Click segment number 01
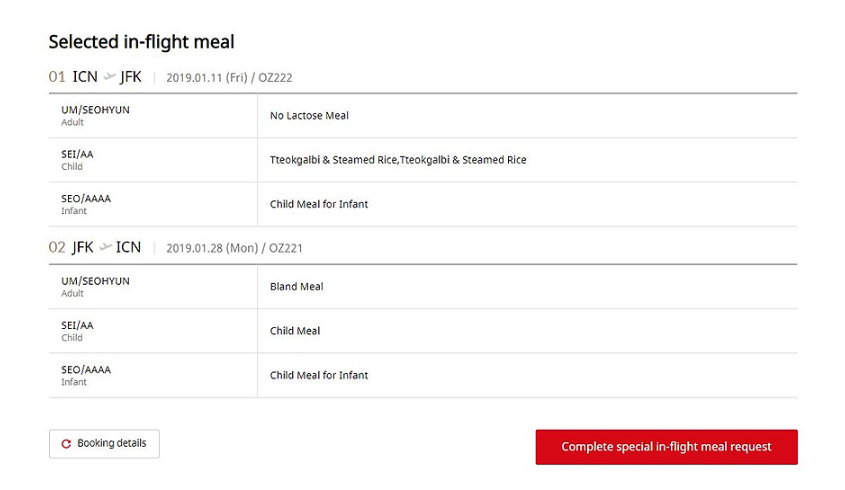 (57, 77)
